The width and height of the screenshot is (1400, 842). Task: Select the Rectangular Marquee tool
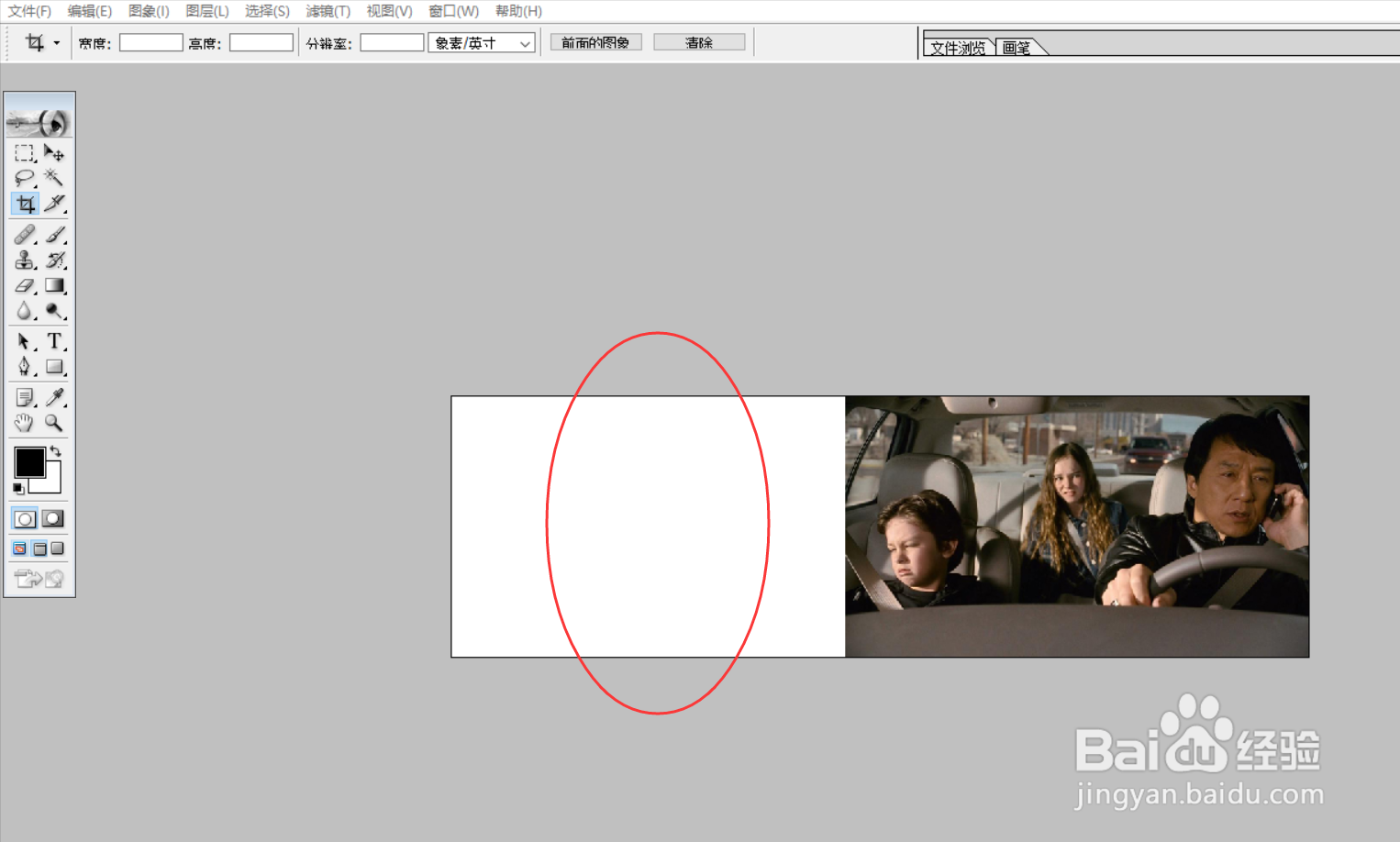point(25,153)
